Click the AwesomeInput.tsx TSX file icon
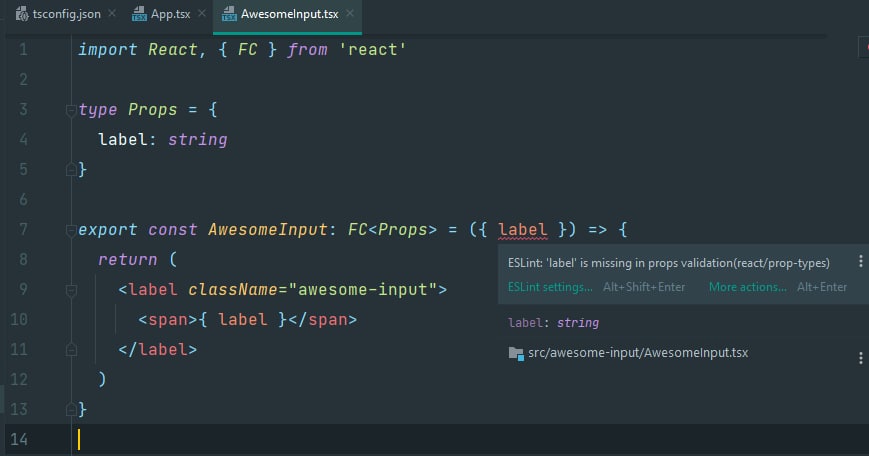869x456 pixels. point(229,14)
